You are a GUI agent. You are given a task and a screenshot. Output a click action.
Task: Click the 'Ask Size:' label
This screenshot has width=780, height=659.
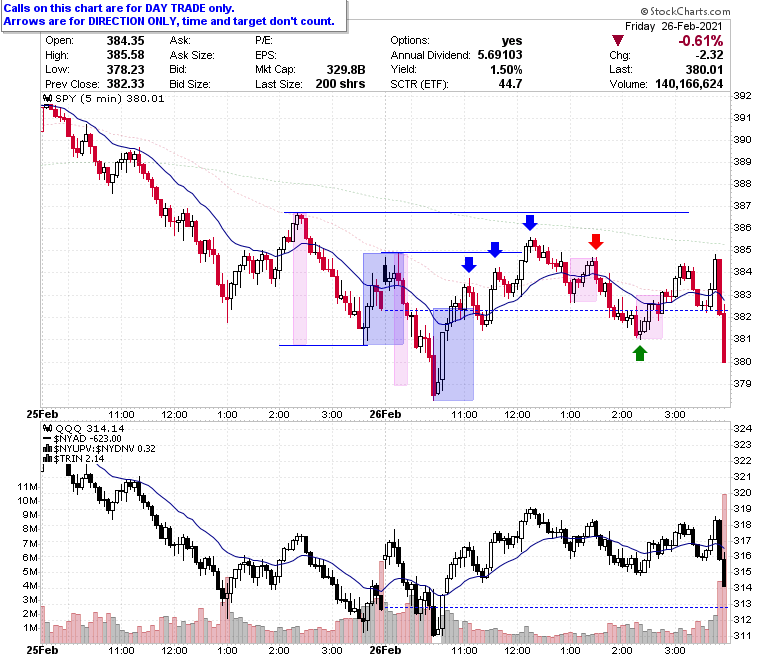click(192, 55)
